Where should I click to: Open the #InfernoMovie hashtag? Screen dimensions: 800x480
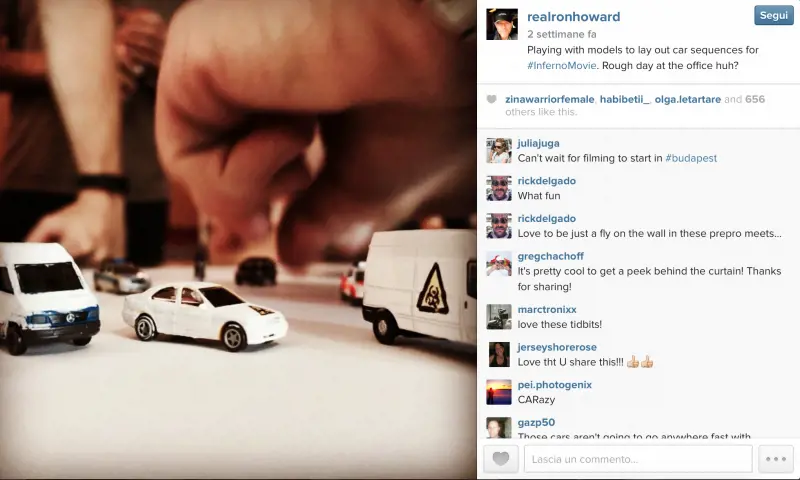click(561, 65)
